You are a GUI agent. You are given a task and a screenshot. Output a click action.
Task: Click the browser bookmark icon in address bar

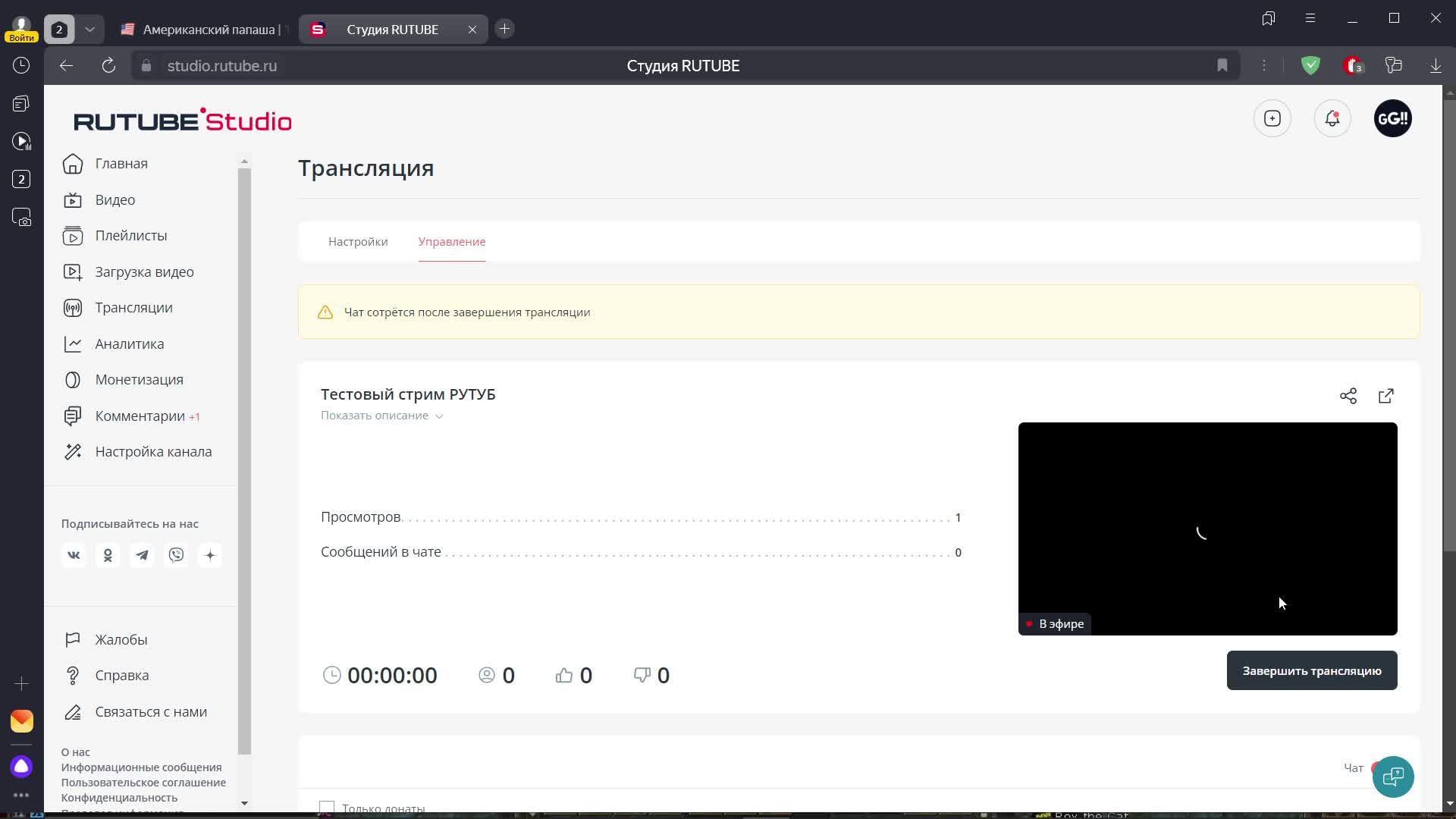[1222, 66]
